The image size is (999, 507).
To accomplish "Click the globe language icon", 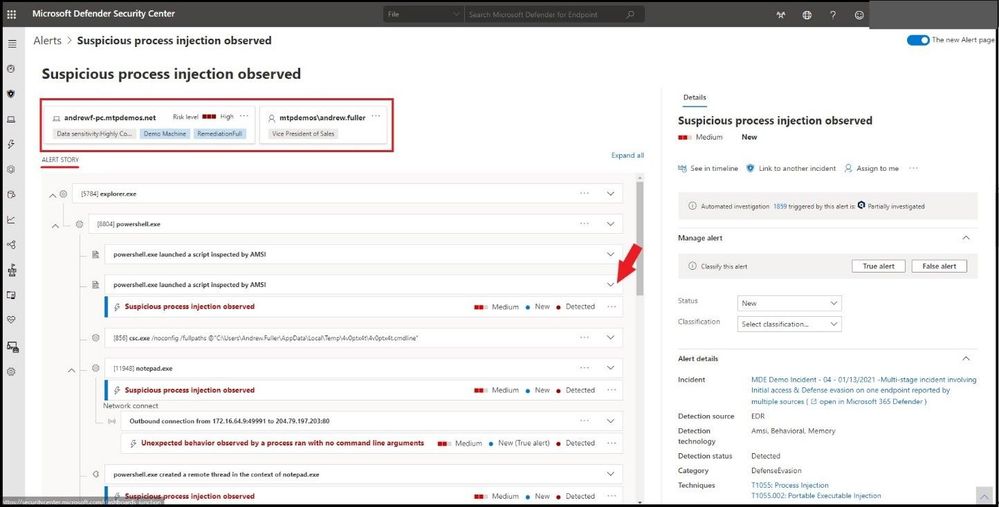I will [x=807, y=15].
